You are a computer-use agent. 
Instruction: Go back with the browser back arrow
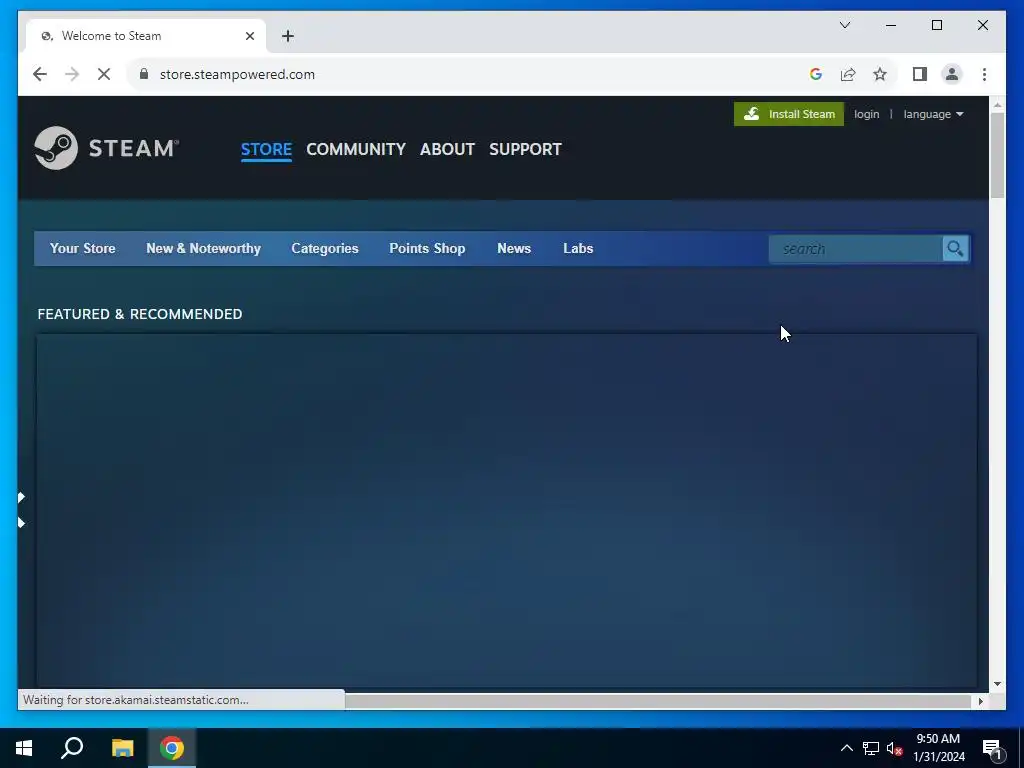pyautogui.click(x=40, y=74)
